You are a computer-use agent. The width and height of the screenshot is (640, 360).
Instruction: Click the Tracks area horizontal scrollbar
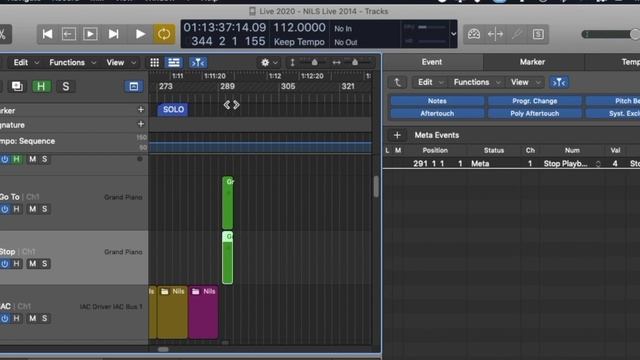point(163,349)
